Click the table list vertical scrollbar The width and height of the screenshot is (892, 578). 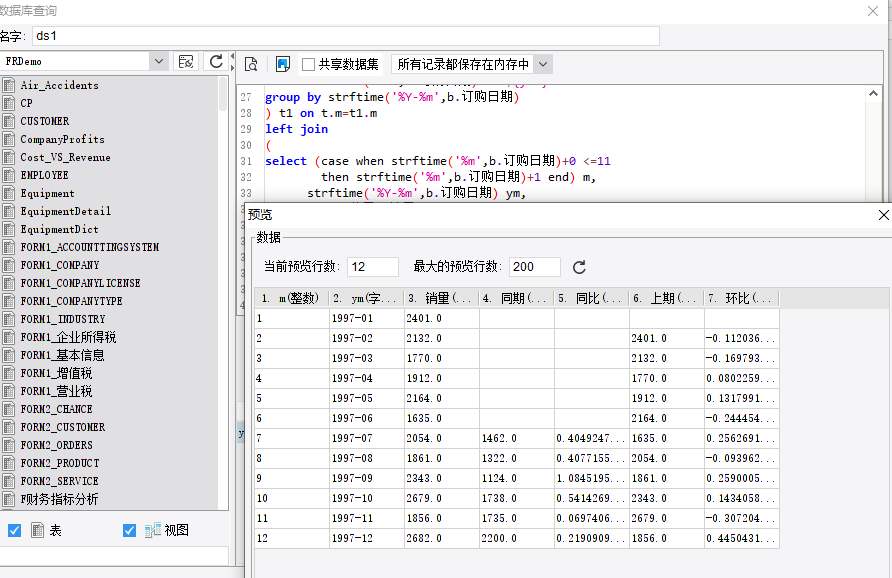tap(223, 93)
